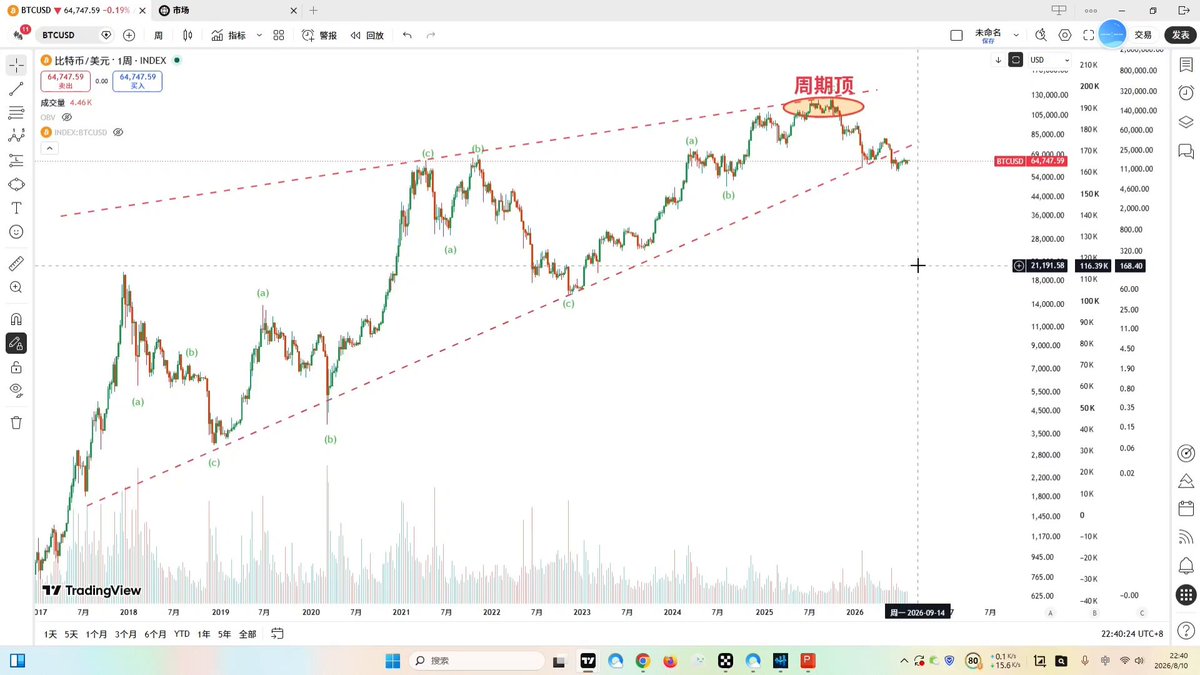Toggle stay-in-drawing-mode pencil lock
This screenshot has height=675, width=1200.
[16, 343]
